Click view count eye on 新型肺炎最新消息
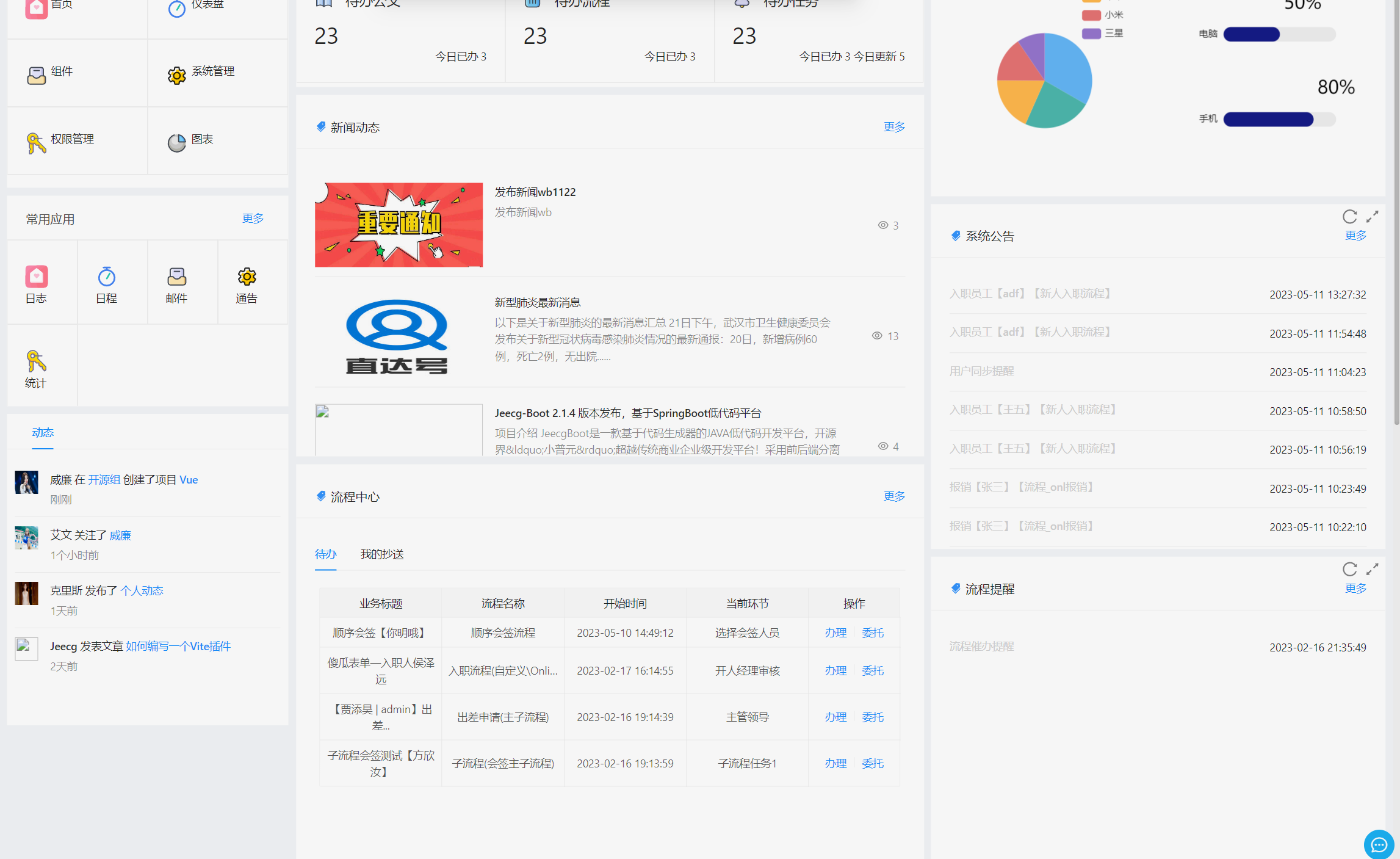This screenshot has height=859, width=1400. tap(877, 336)
